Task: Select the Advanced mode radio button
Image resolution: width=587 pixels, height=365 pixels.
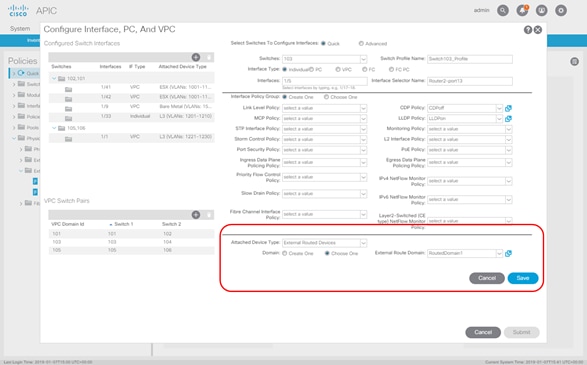Action: [x=361, y=43]
